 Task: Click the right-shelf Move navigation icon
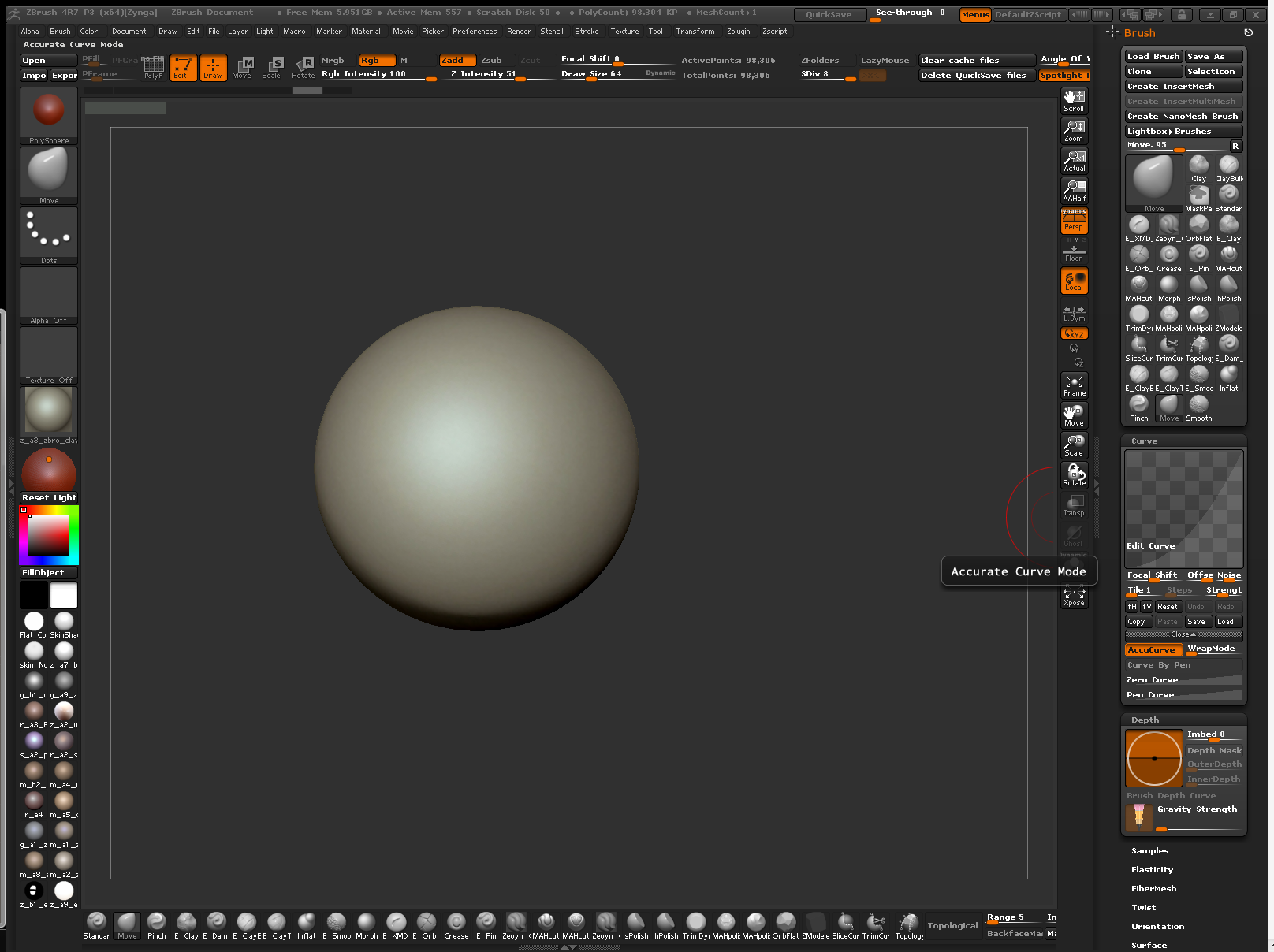[1074, 415]
